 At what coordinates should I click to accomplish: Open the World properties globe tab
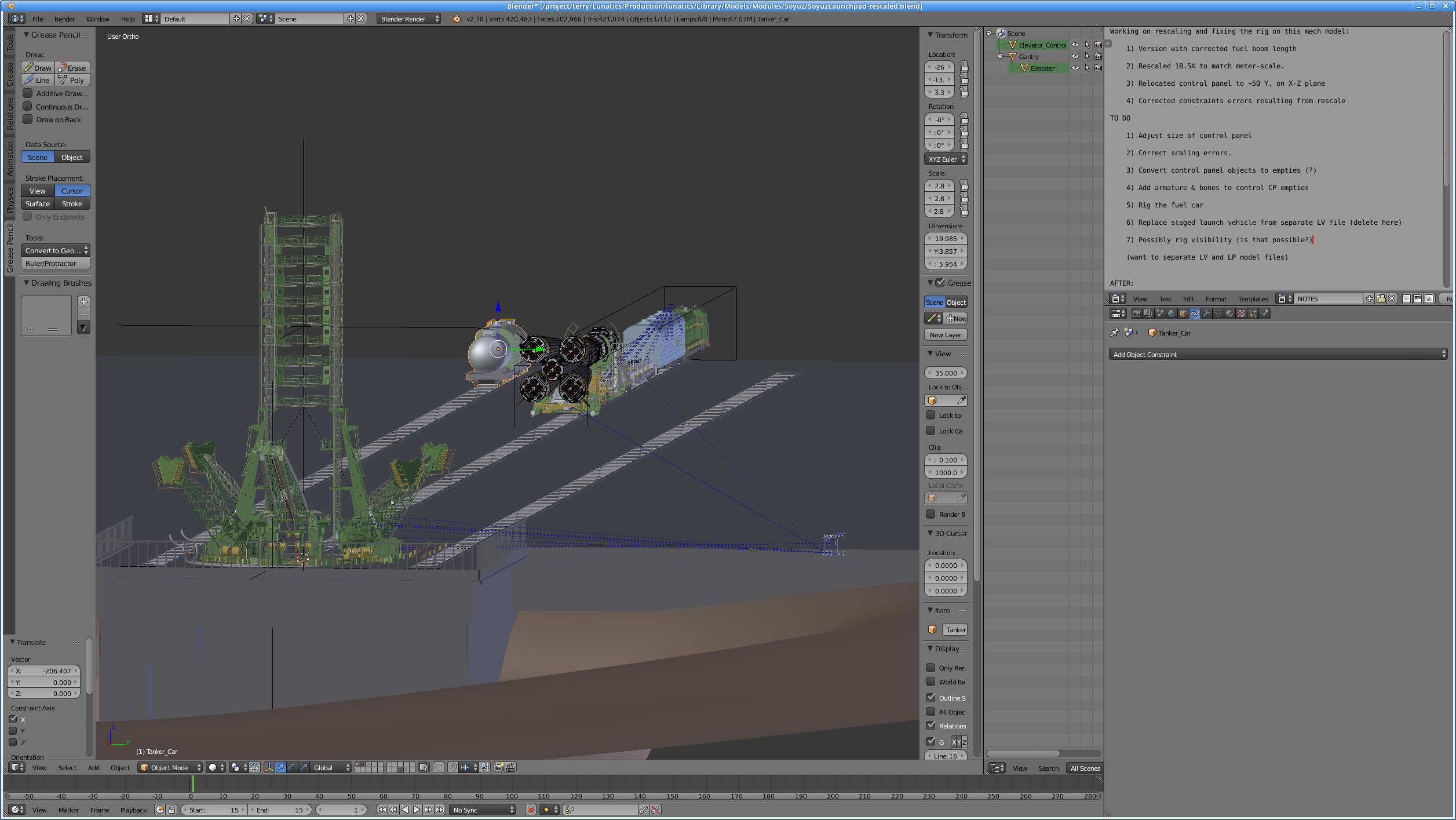1172,314
